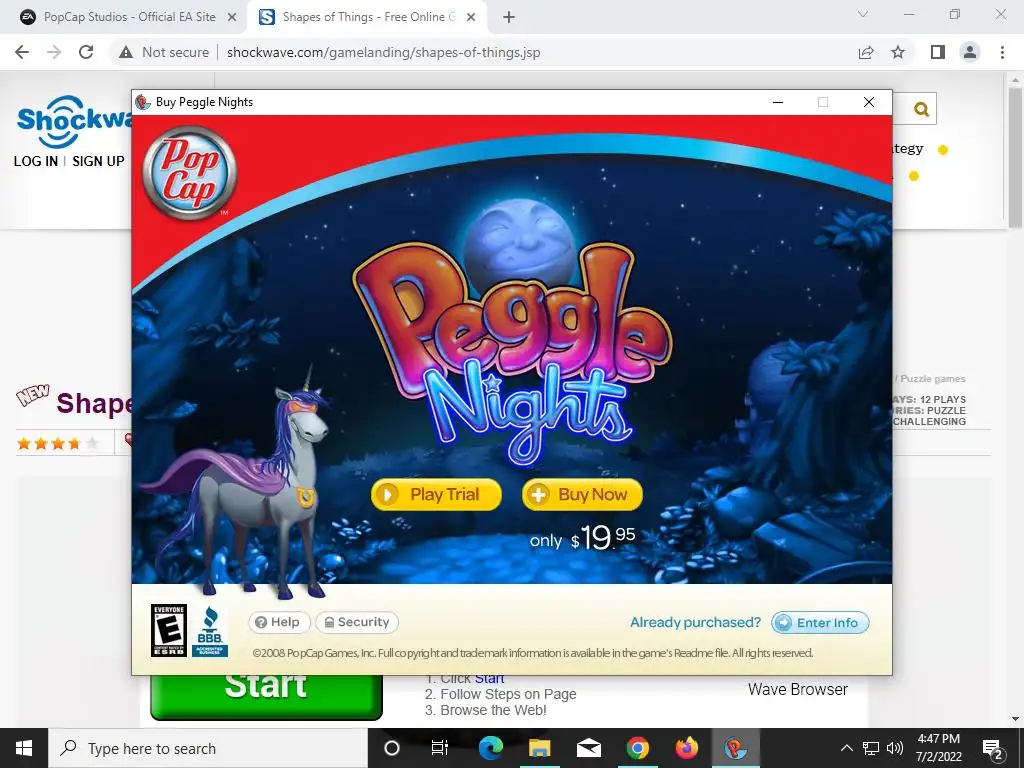Open the taskbar clock and date
1024x768 pixels.
tap(938, 748)
